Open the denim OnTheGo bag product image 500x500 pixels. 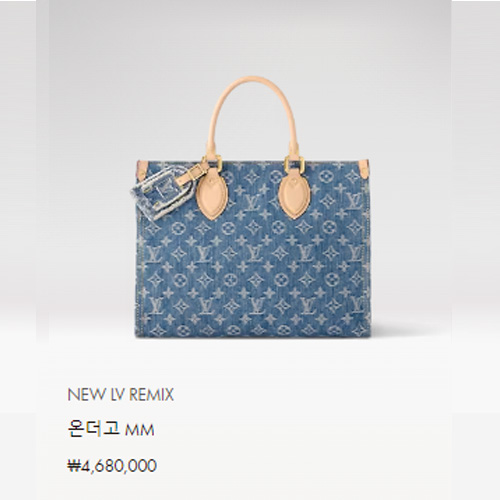click(x=252, y=207)
